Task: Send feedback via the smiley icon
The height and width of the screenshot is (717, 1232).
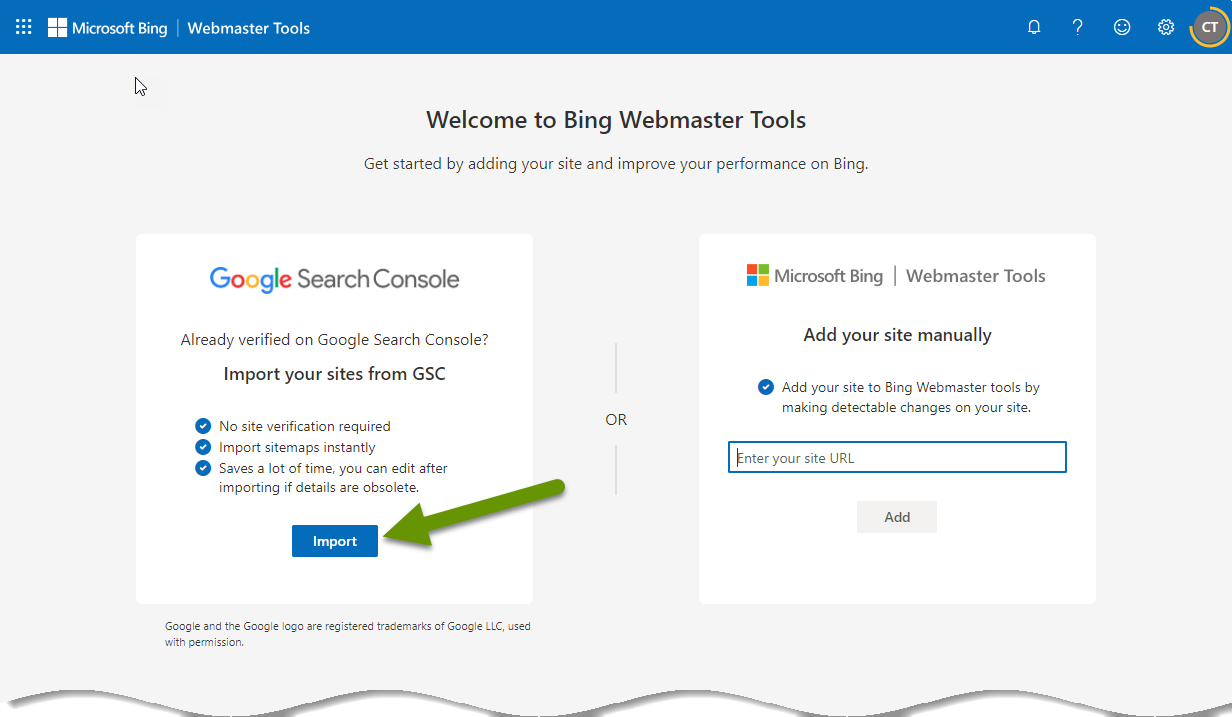Action: 1121,27
